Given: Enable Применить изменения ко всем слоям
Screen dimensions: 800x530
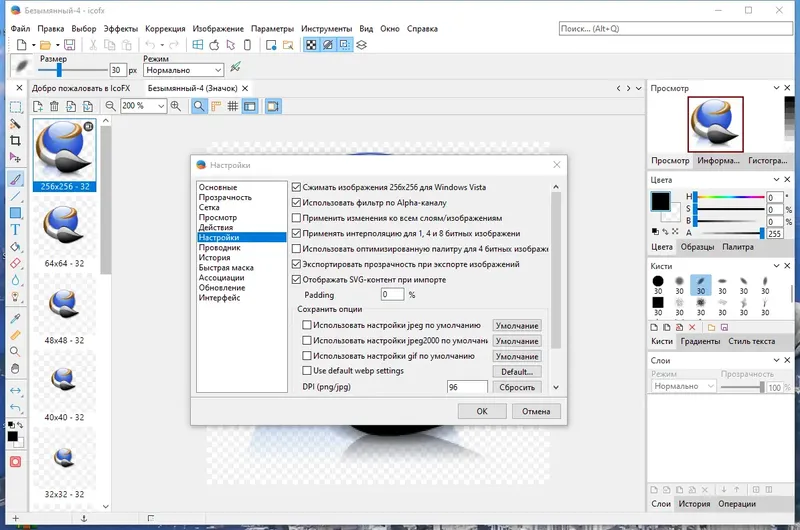Looking at the screenshot, I should coord(296,218).
